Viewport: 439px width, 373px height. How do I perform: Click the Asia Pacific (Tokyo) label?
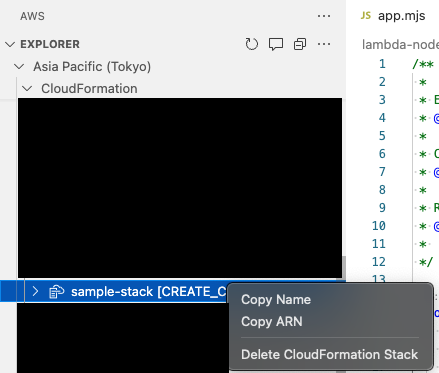(92, 66)
